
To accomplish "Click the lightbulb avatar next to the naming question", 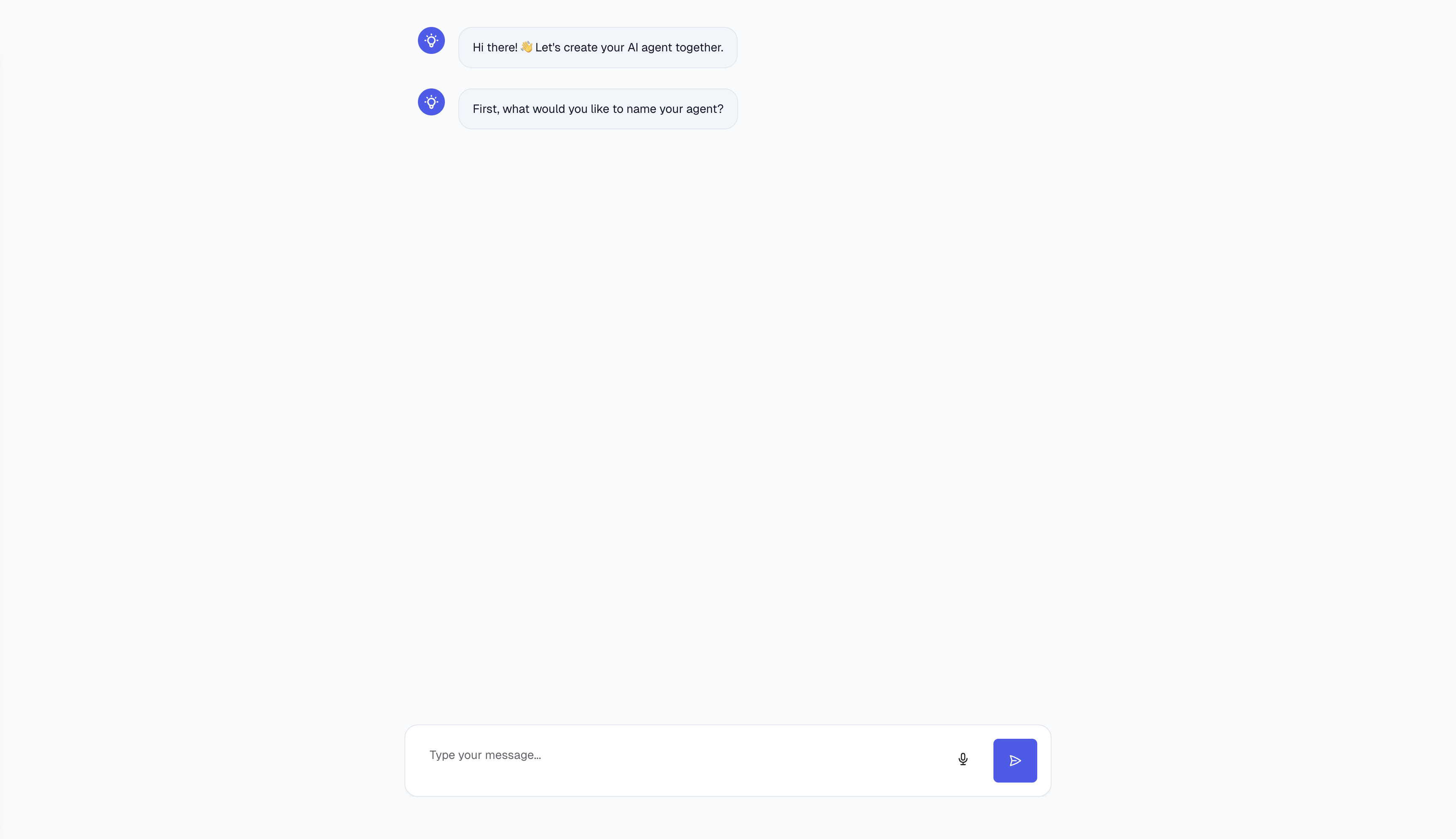I will point(431,102).
